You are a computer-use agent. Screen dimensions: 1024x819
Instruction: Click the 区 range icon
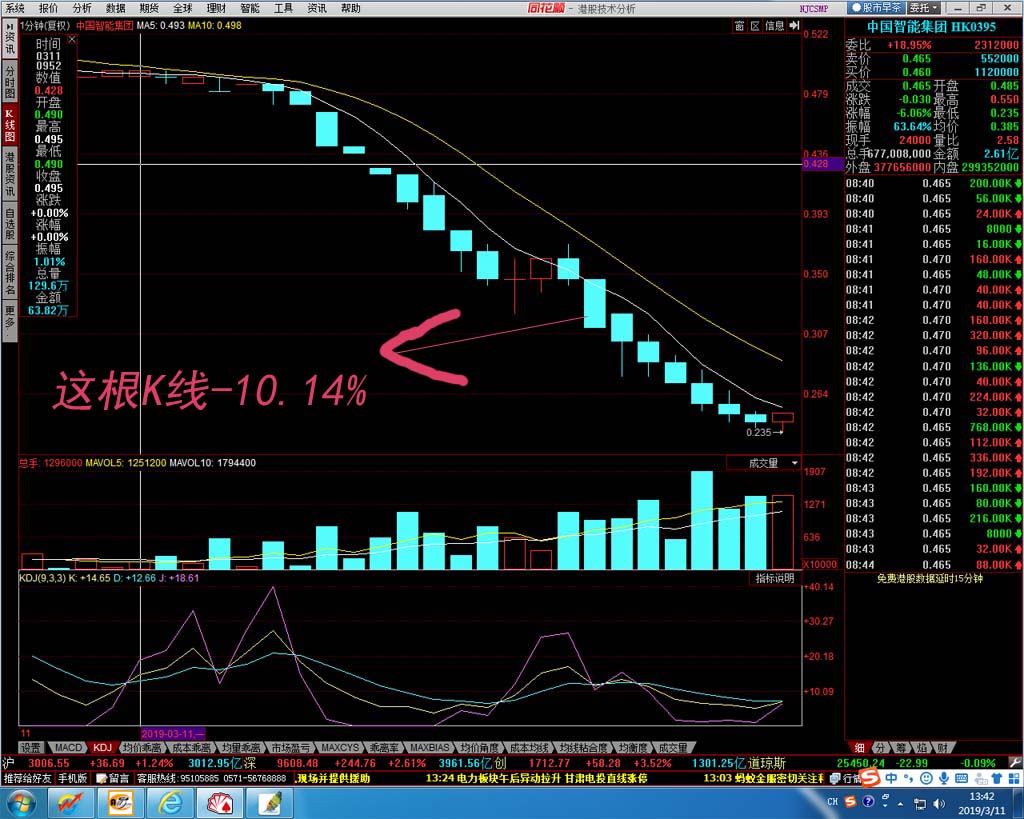pyautogui.click(x=755, y=25)
